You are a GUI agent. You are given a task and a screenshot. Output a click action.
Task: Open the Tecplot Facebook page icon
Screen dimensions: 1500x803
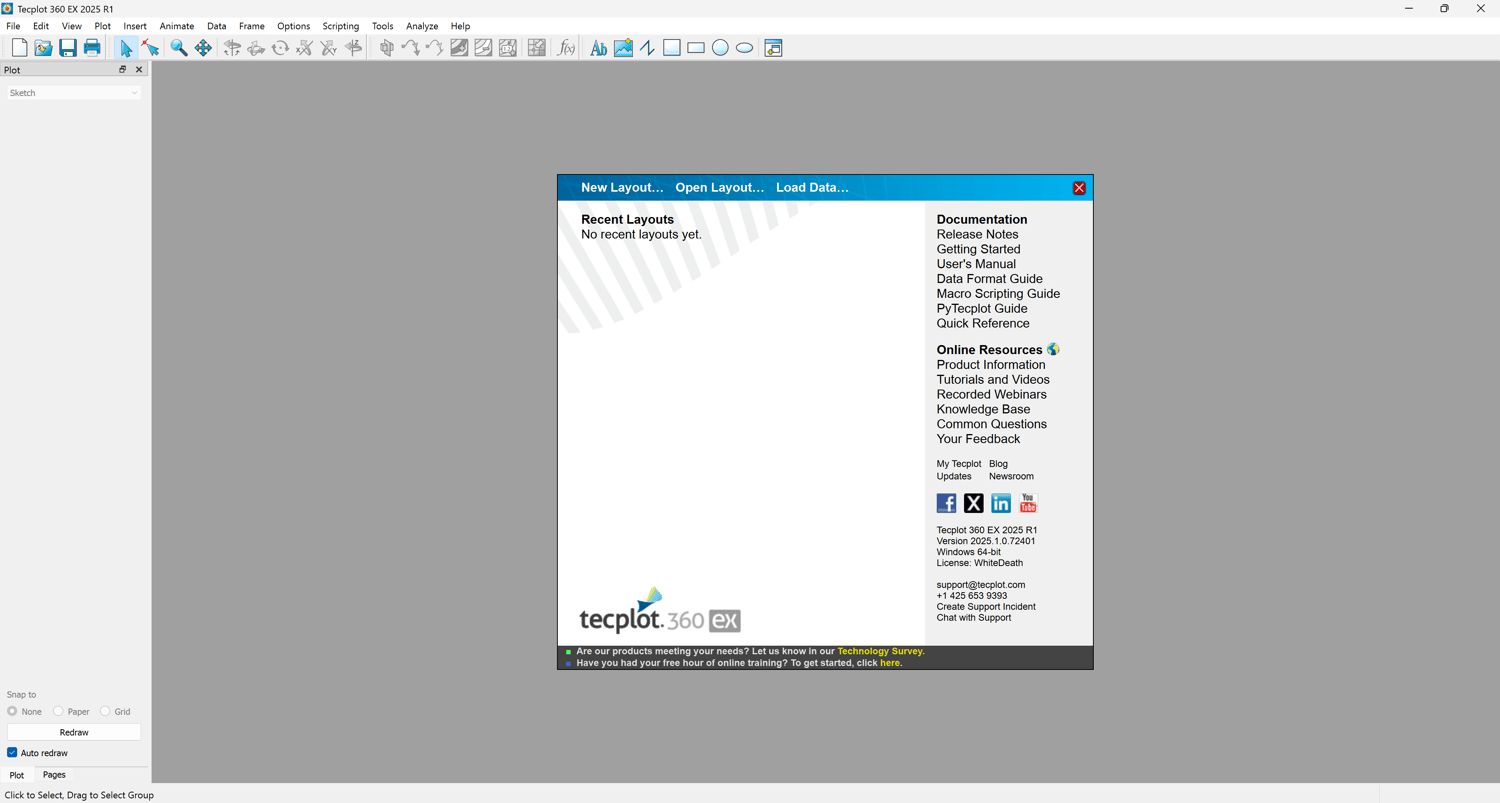(x=946, y=503)
